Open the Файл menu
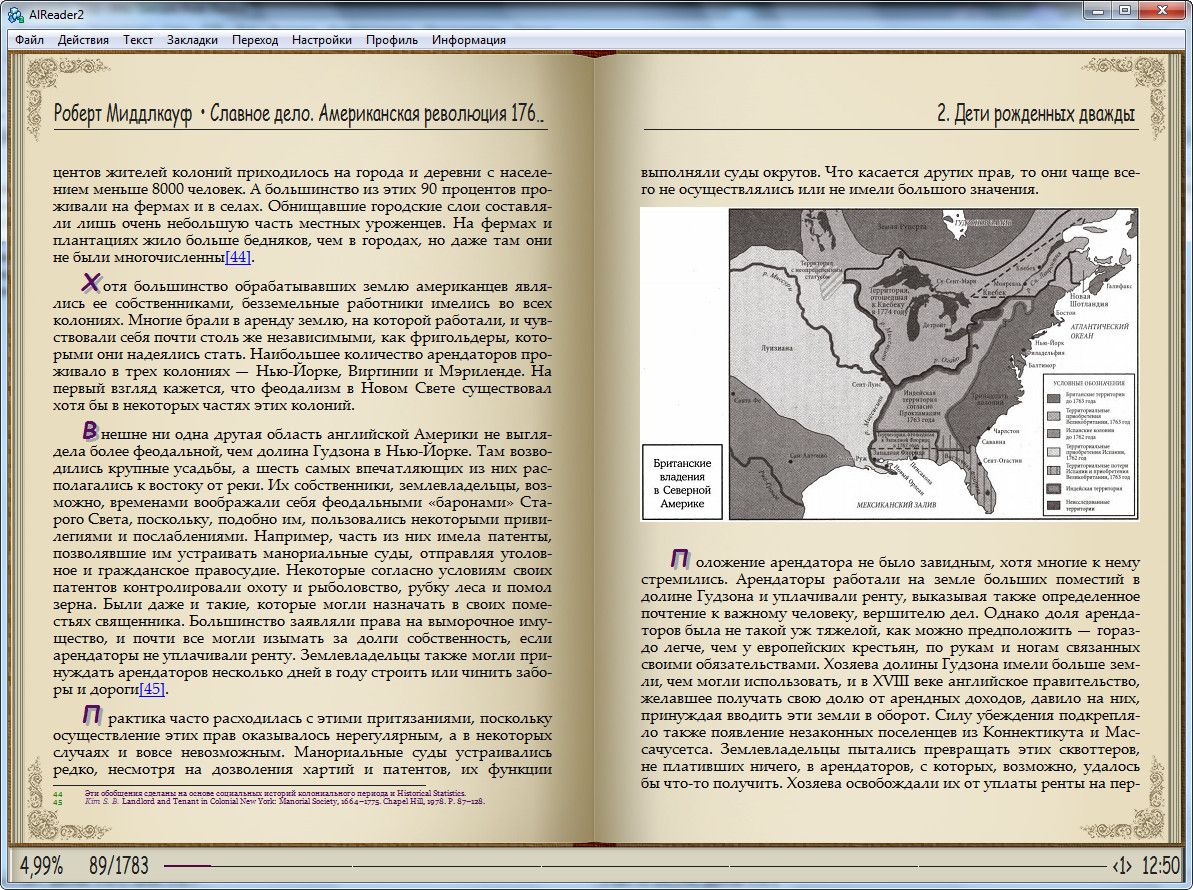This screenshot has width=1193, height=890. pos(29,40)
